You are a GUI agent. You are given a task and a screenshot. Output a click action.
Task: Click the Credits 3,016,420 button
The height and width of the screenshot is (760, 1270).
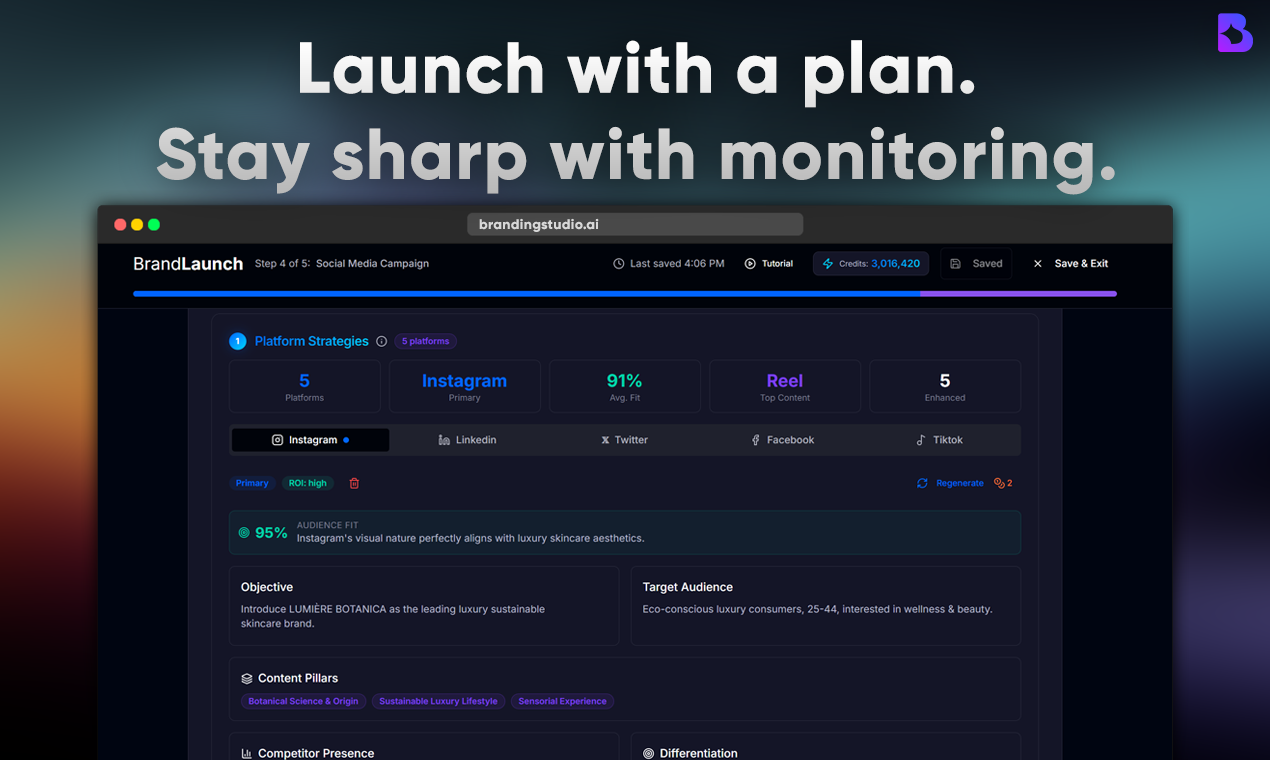coord(871,264)
